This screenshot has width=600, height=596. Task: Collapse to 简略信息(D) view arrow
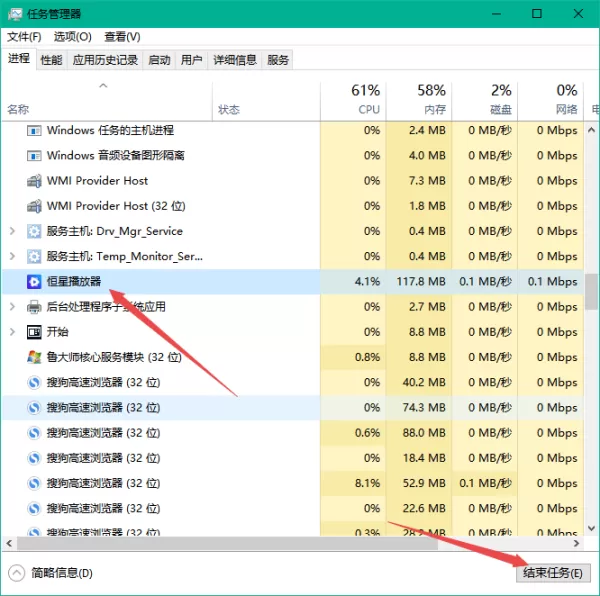click(x=16, y=573)
